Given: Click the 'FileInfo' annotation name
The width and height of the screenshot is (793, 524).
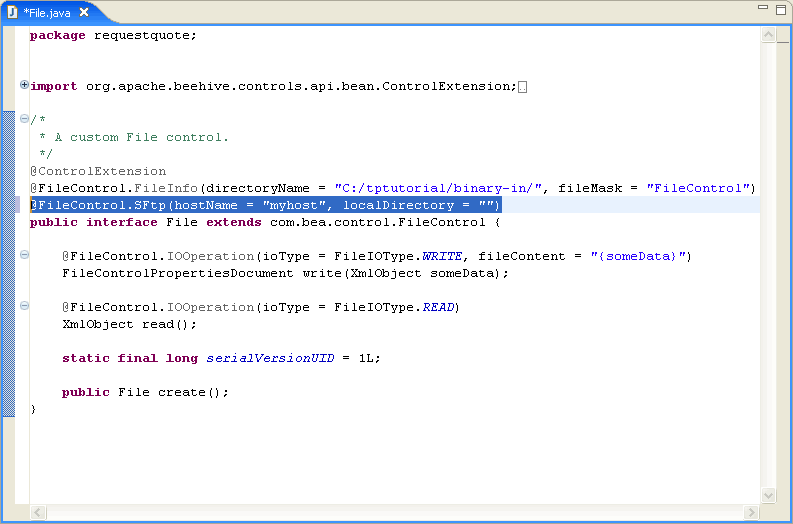Looking at the screenshot, I should (165, 188).
